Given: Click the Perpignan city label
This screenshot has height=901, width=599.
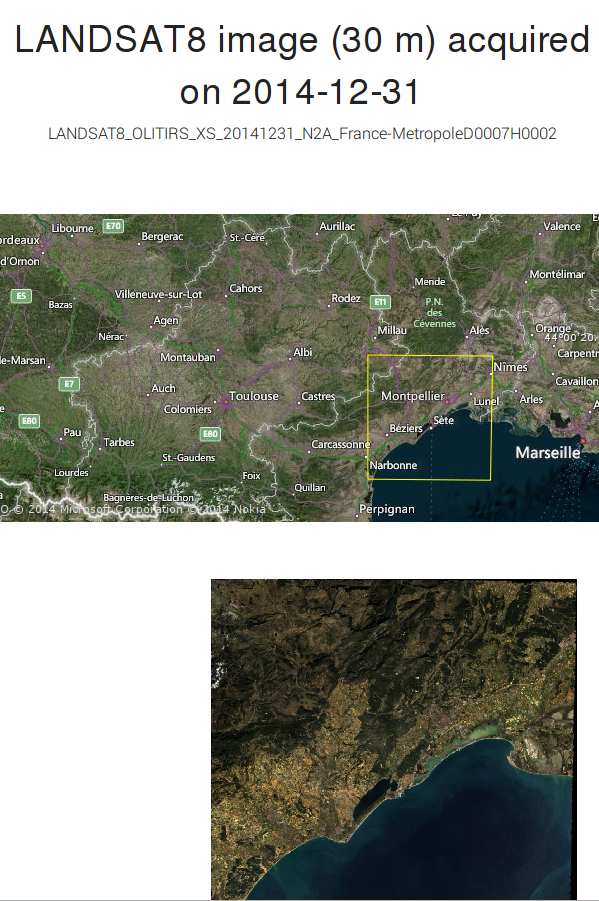Looking at the screenshot, I should [x=387, y=509].
